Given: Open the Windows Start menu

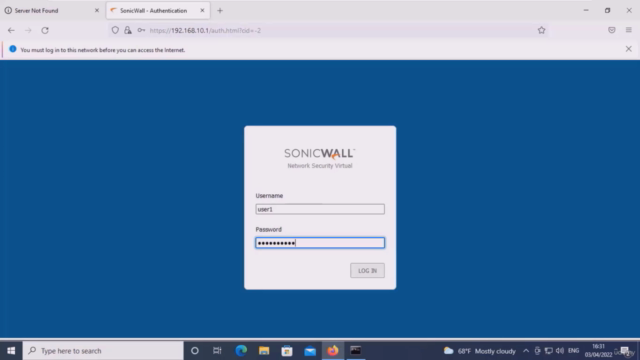Looking at the screenshot, I should click(x=11, y=351).
